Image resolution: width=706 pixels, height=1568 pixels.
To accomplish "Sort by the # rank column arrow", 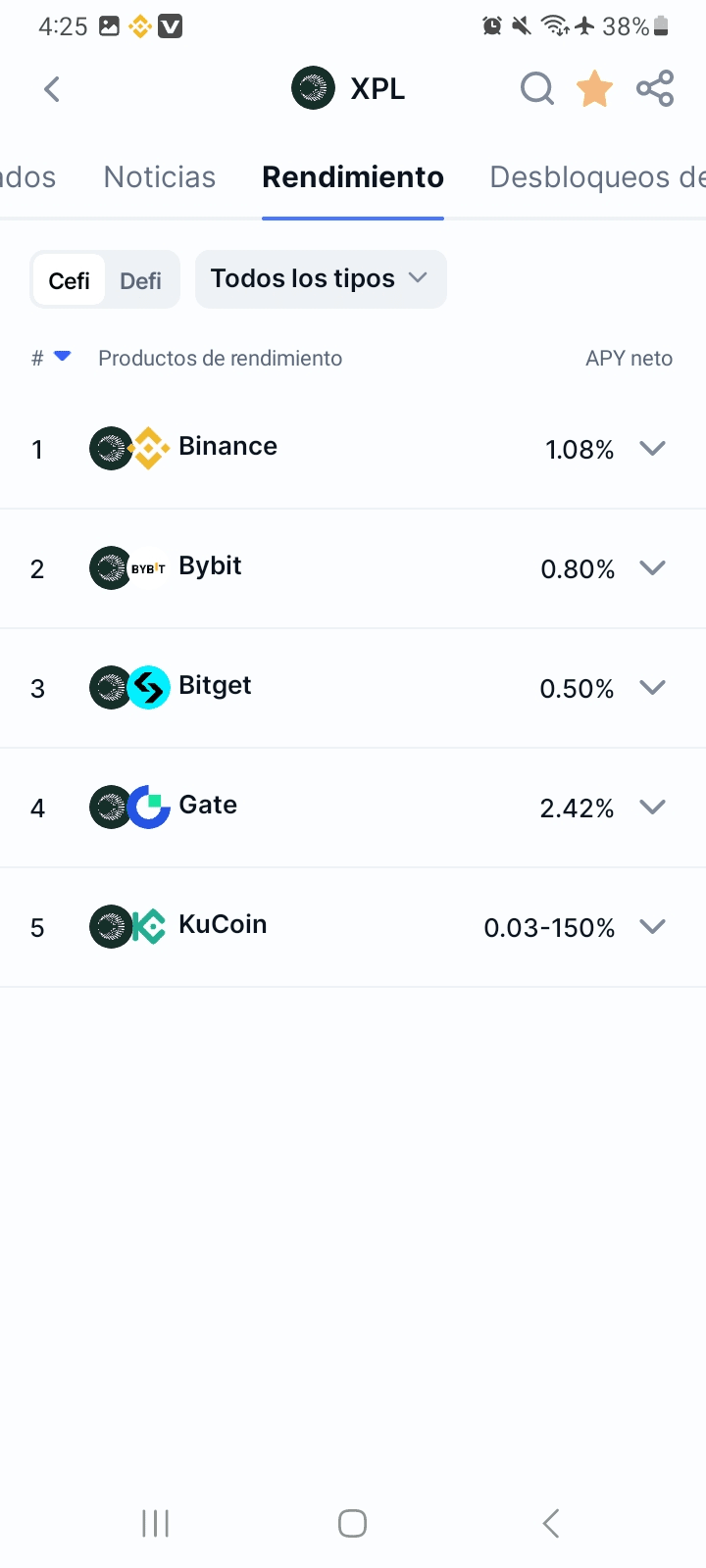I will pos(62,357).
